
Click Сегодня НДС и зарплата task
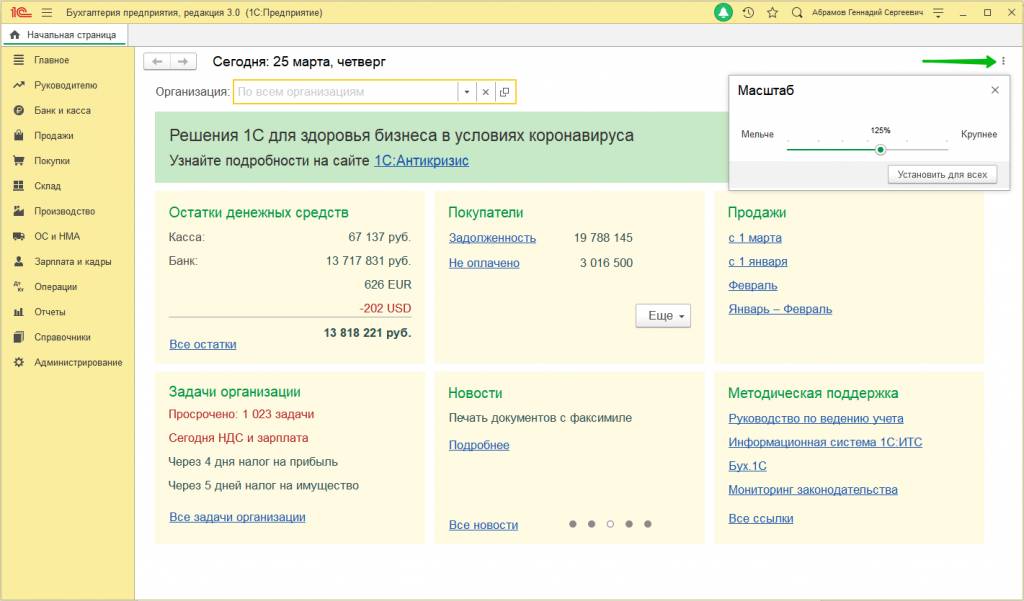(x=238, y=438)
